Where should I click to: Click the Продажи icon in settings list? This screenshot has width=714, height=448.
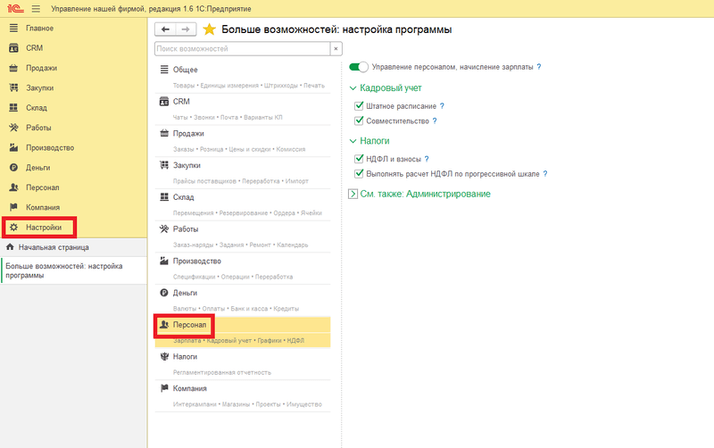(x=164, y=133)
